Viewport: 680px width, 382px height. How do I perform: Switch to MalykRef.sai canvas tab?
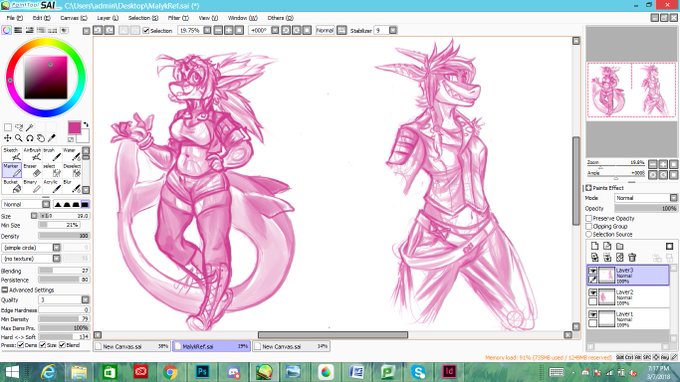pos(211,346)
